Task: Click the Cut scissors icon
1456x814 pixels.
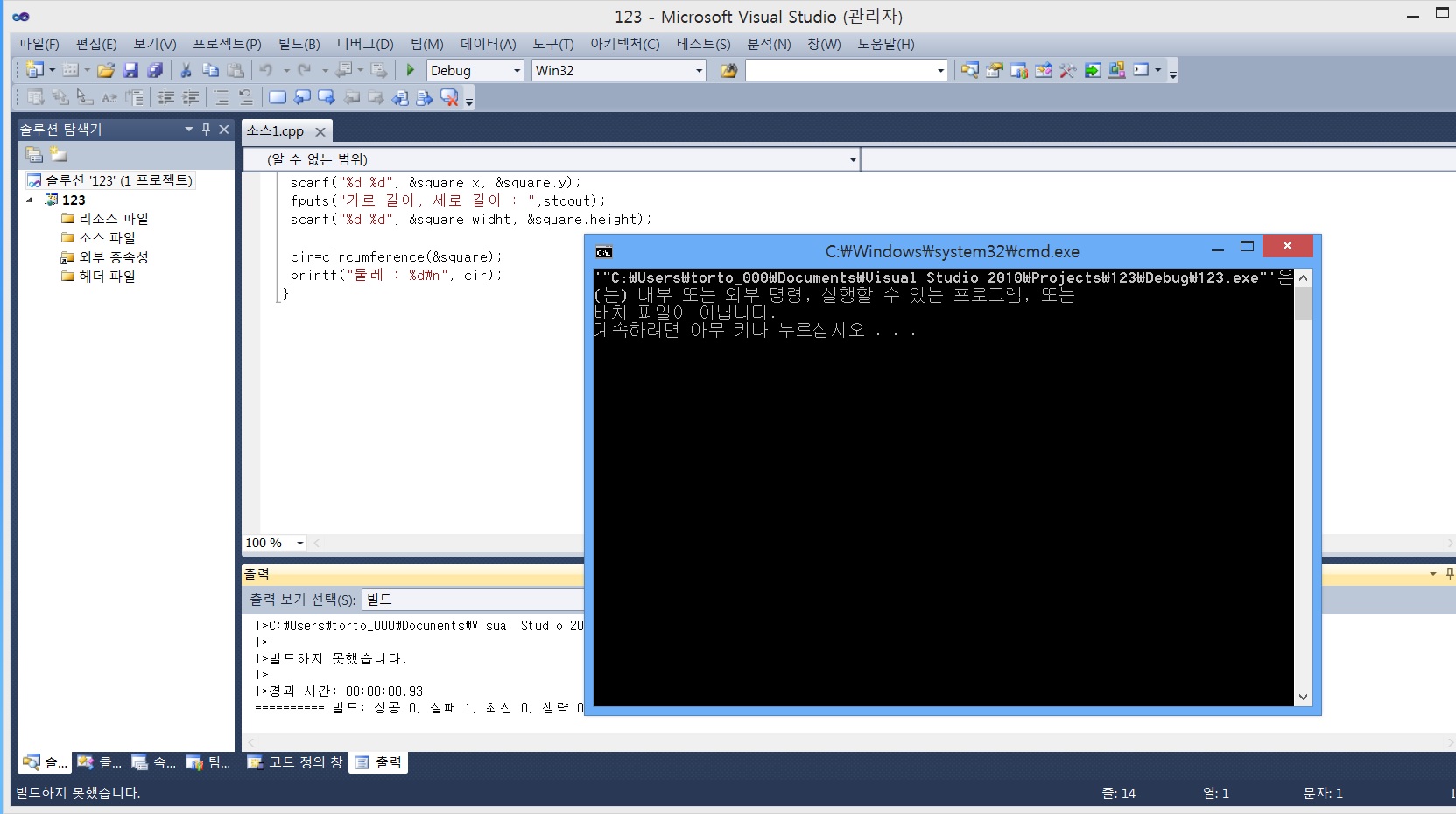Action: (186, 70)
